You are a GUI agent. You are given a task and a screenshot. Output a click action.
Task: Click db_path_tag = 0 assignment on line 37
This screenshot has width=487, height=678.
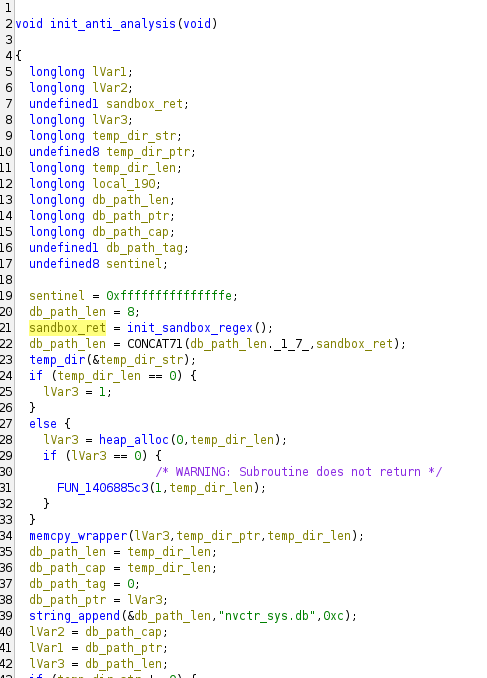pos(84,584)
